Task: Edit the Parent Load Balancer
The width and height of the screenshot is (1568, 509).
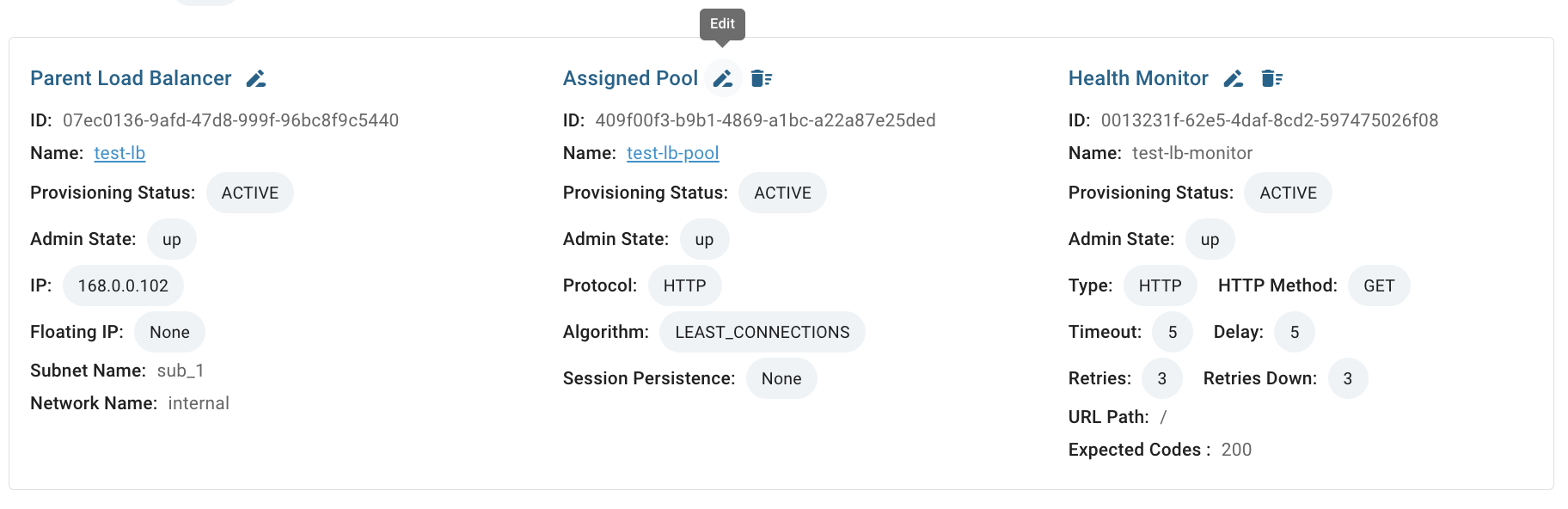Action: (x=256, y=79)
